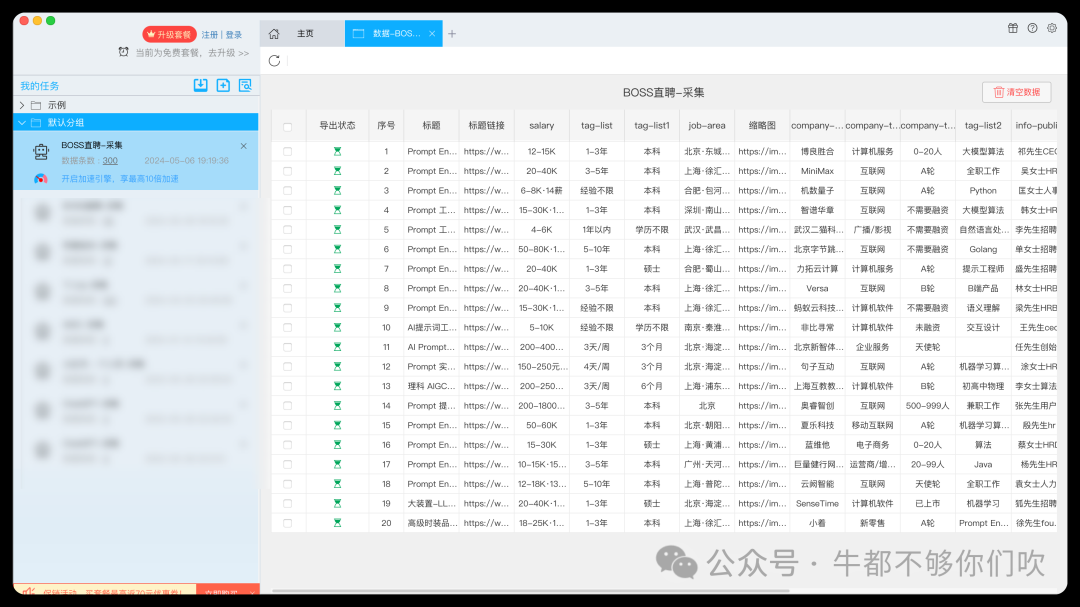
Task: Check the checkbox for row 1
Action: (x=287, y=152)
